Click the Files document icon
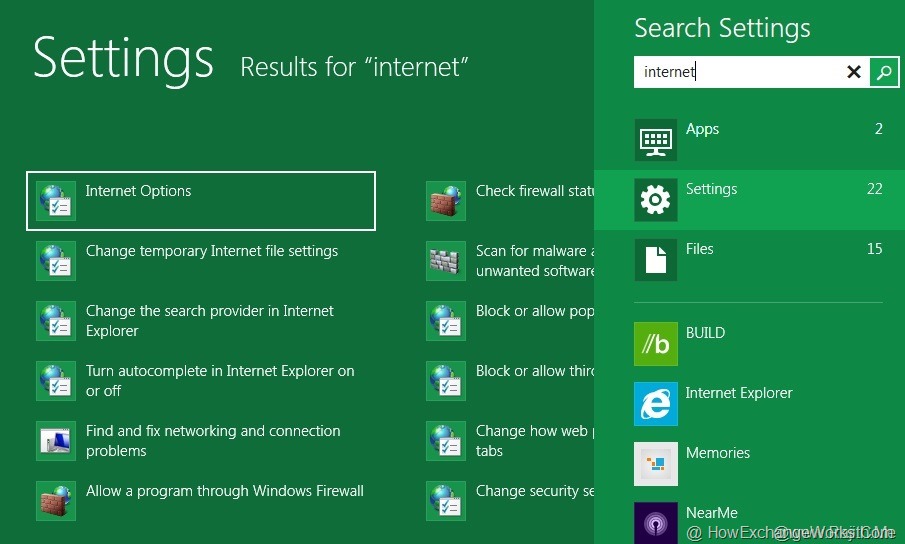905x544 pixels. coord(656,260)
